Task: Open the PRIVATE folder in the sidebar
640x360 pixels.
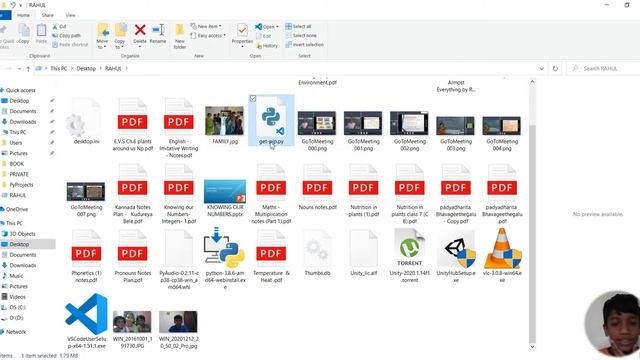Action: pos(19,174)
